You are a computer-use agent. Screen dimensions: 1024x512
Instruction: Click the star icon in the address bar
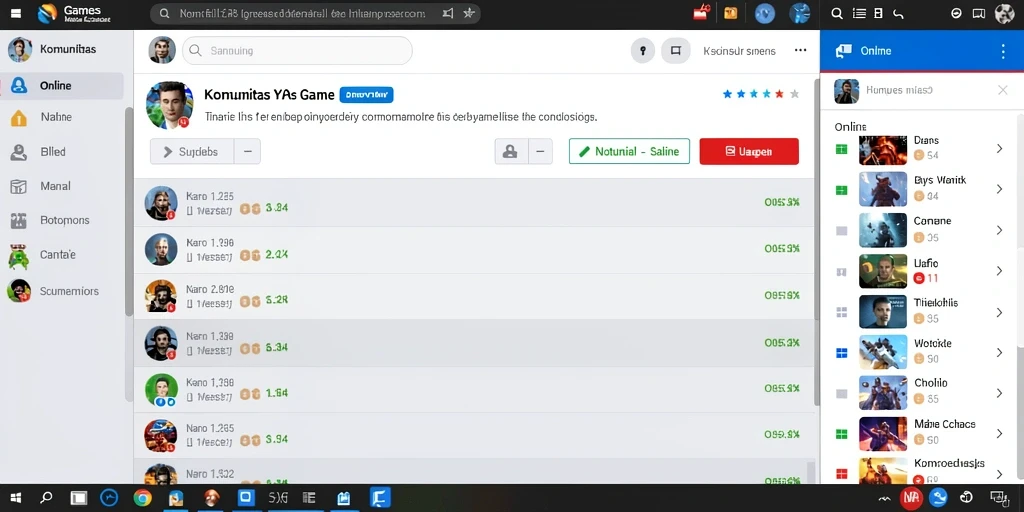(x=468, y=13)
